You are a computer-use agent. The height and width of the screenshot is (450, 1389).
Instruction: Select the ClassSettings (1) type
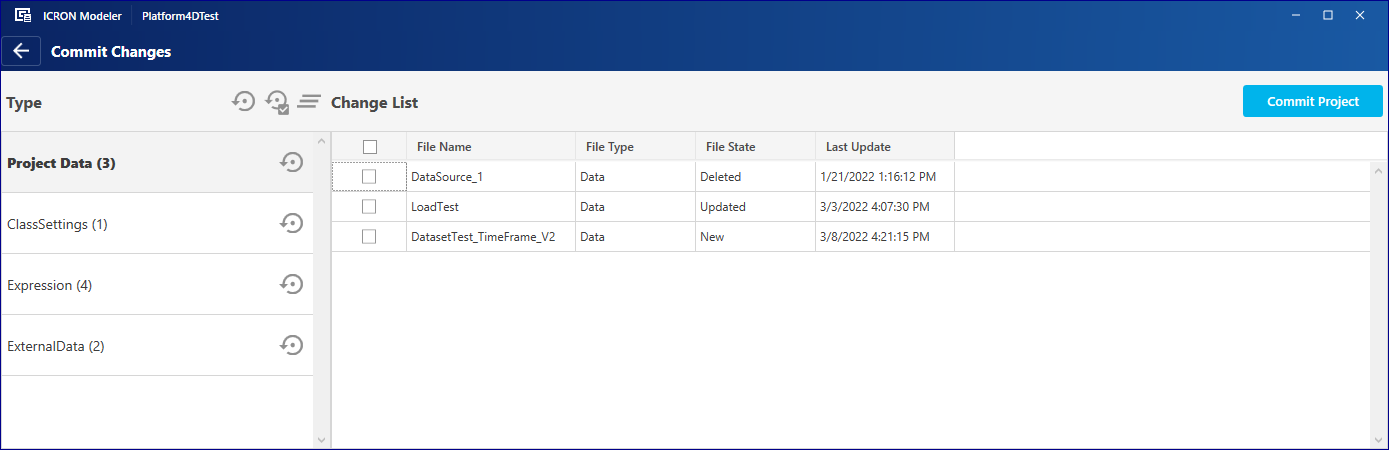coord(157,224)
